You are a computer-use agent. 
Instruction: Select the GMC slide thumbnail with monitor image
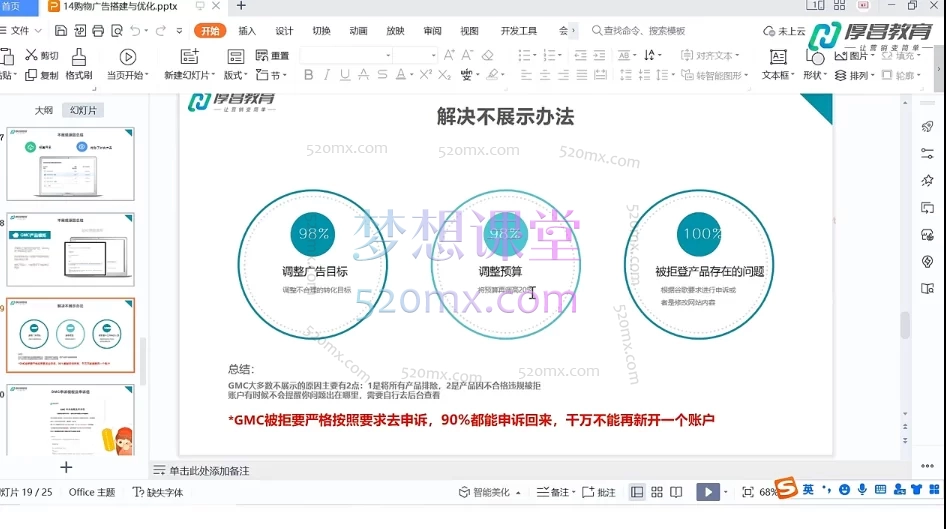pyautogui.click(x=71, y=249)
